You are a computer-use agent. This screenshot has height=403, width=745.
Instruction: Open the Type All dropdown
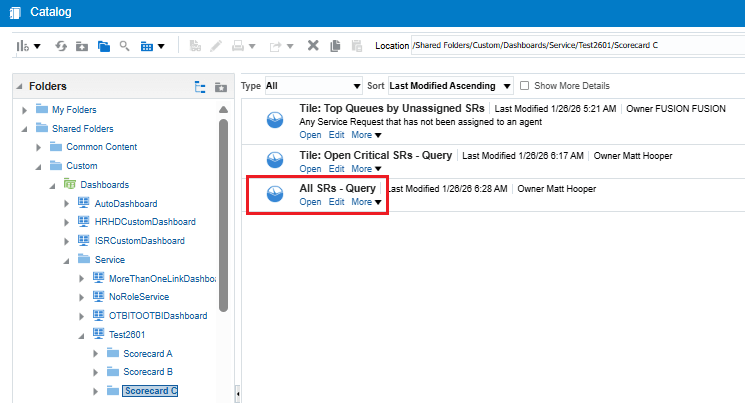tap(314, 86)
